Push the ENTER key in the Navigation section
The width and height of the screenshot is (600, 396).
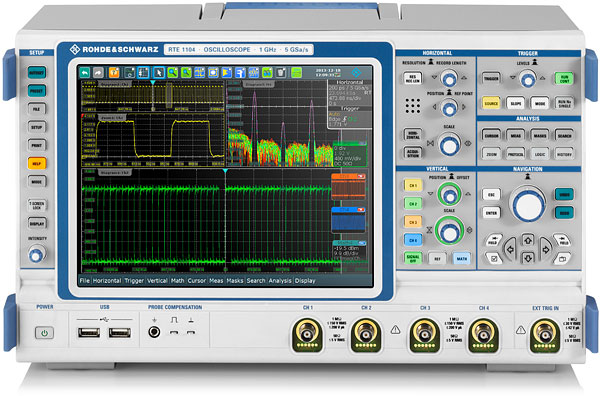click(x=491, y=213)
